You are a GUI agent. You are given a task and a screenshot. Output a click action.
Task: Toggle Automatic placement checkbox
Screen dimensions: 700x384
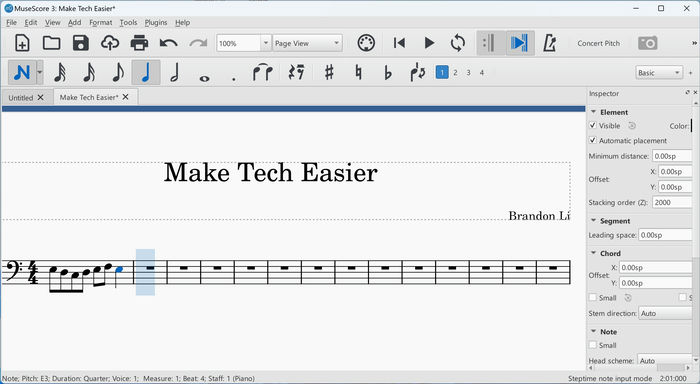pos(593,140)
